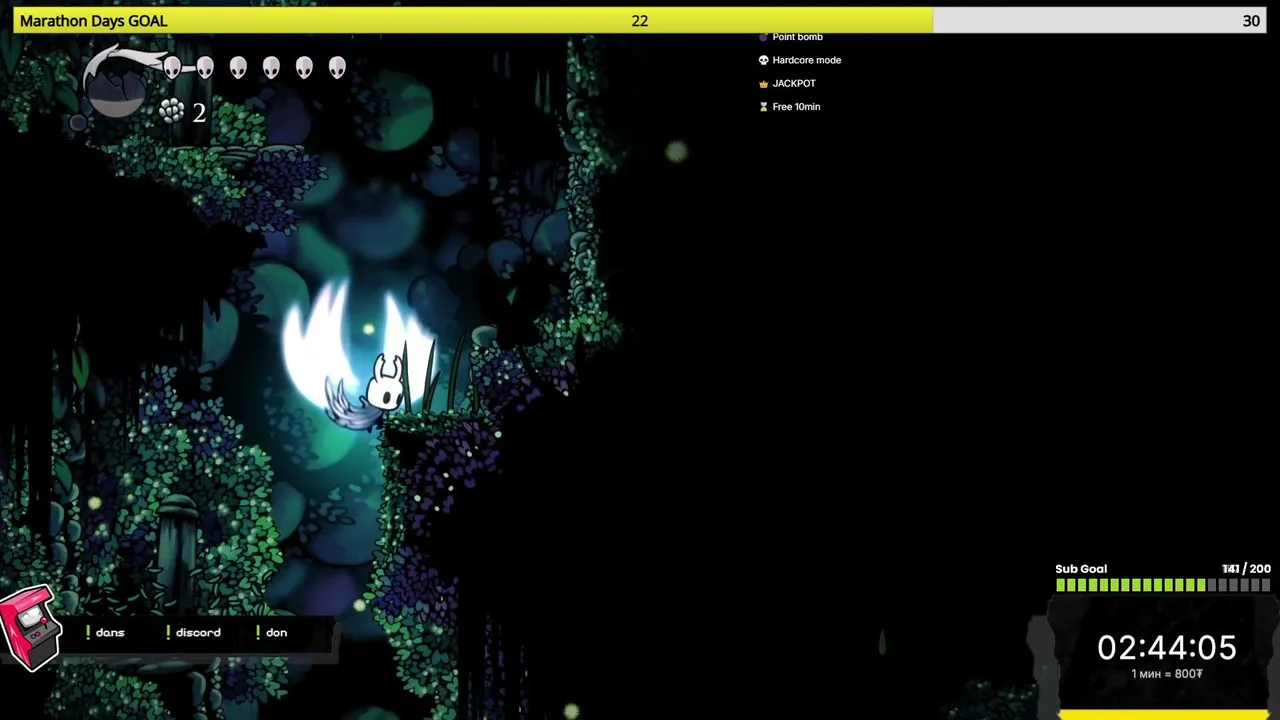Viewport: 1280px width, 720px height.
Task: Click the Geo currency cluster icon
Action: [x=172, y=111]
